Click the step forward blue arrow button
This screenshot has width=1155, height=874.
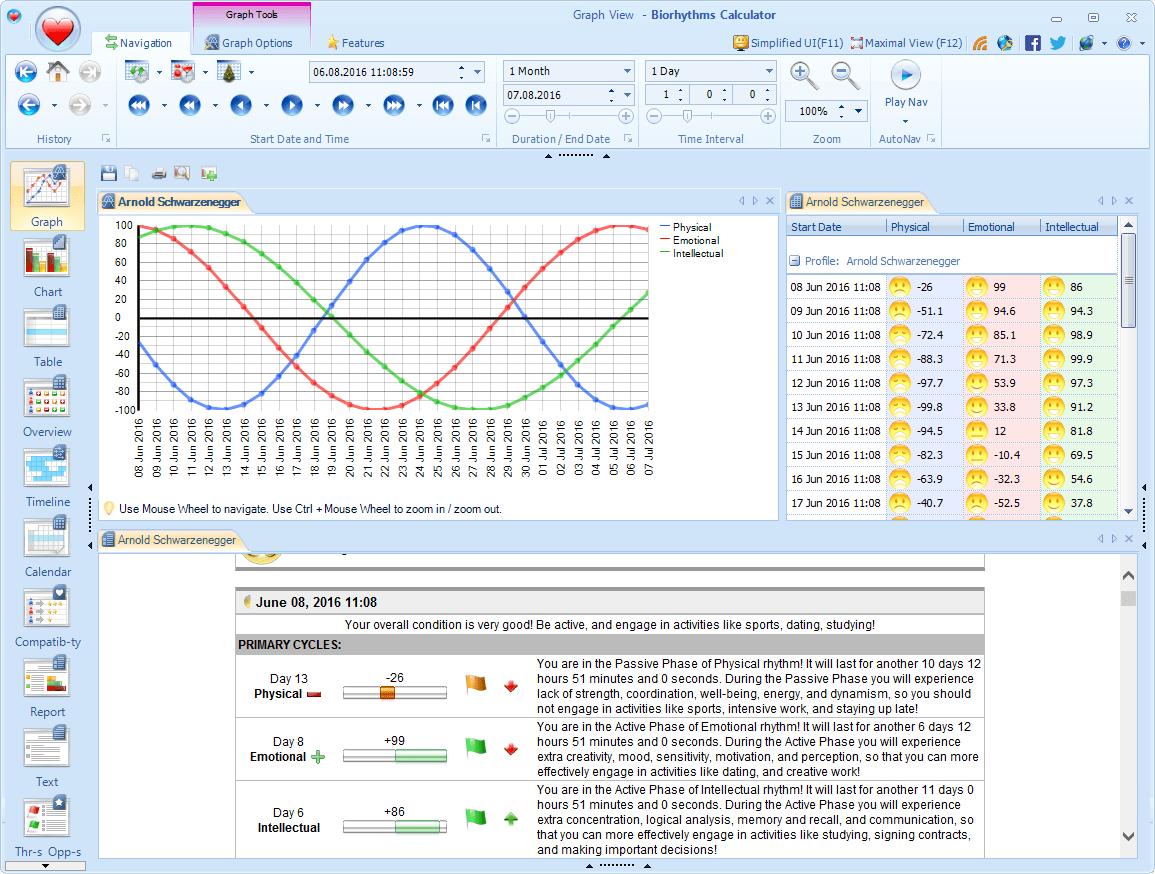[x=292, y=105]
